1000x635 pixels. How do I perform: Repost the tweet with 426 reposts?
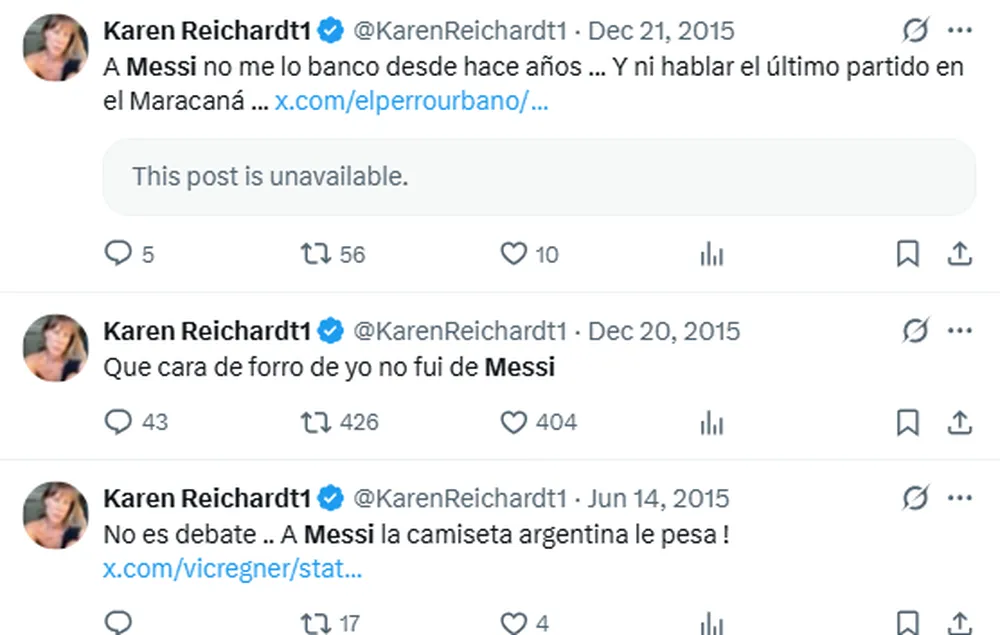click(x=316, y=422)
